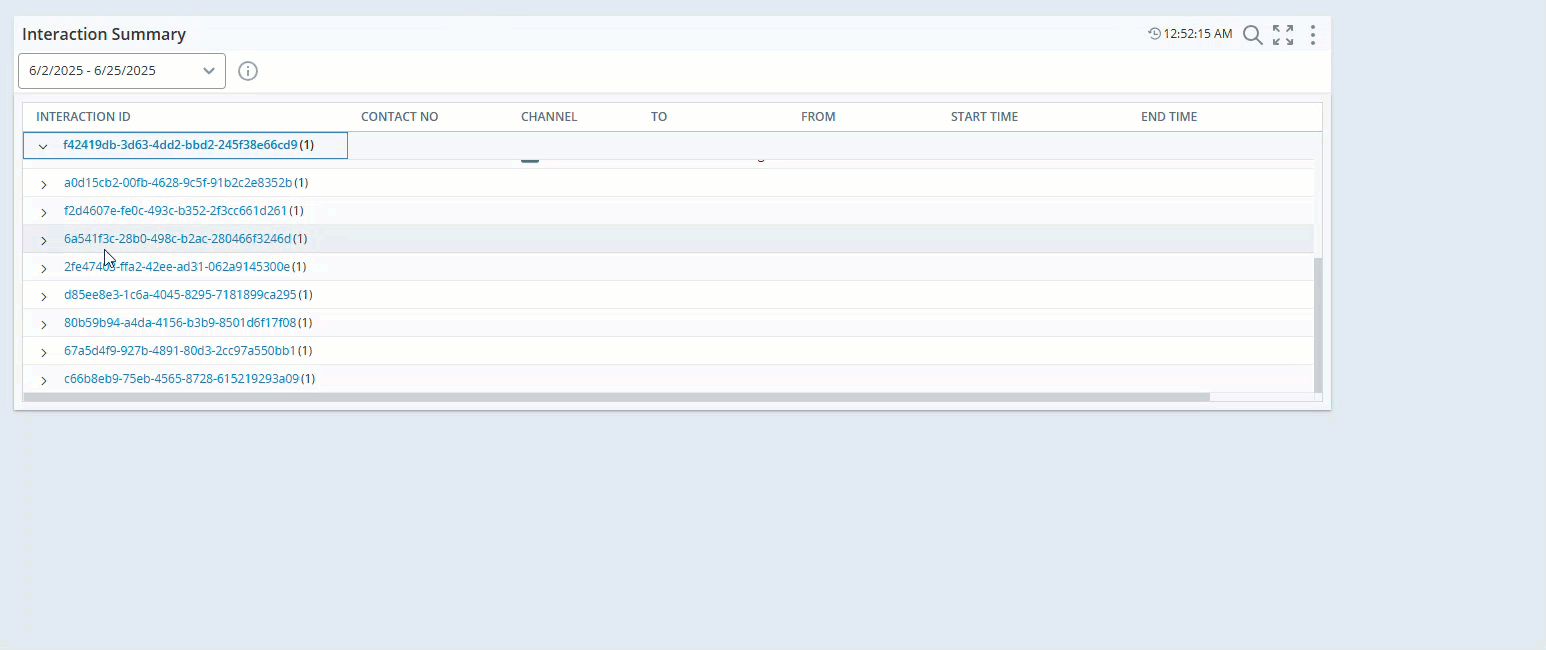Click the CHANNEL column header
This screenshot has height=650, width=1546.
549,117
